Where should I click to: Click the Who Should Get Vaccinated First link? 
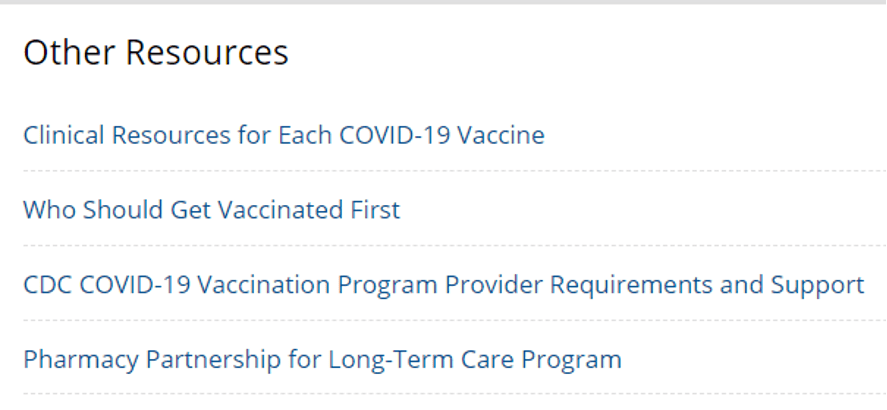(x=211, y=210)
